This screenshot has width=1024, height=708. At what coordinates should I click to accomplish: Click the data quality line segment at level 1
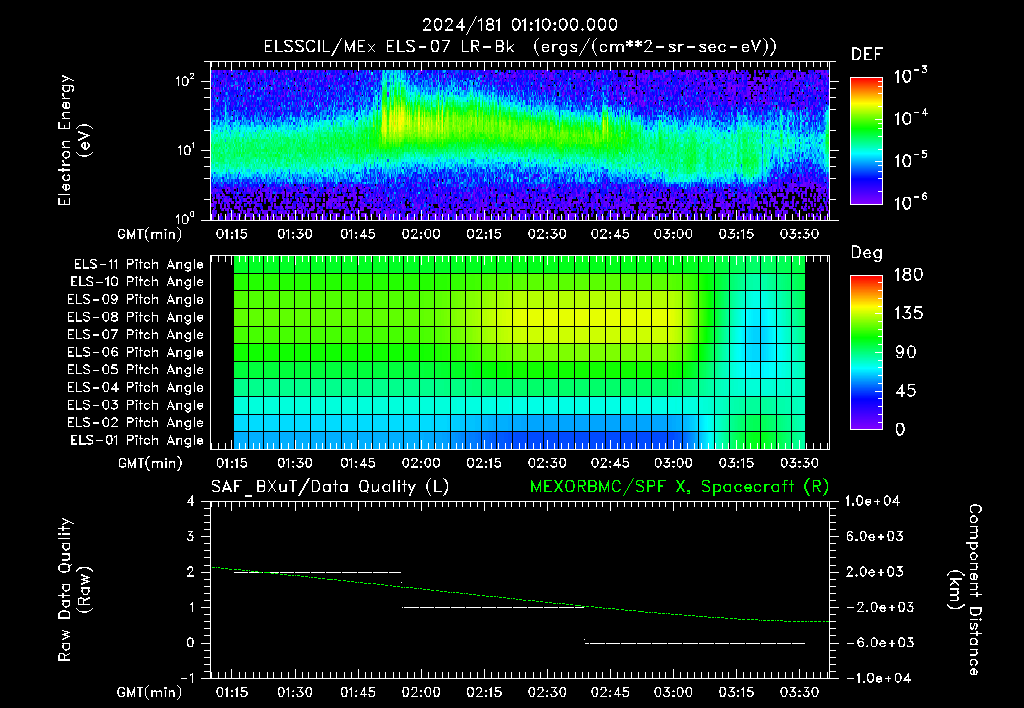(493, 607)
